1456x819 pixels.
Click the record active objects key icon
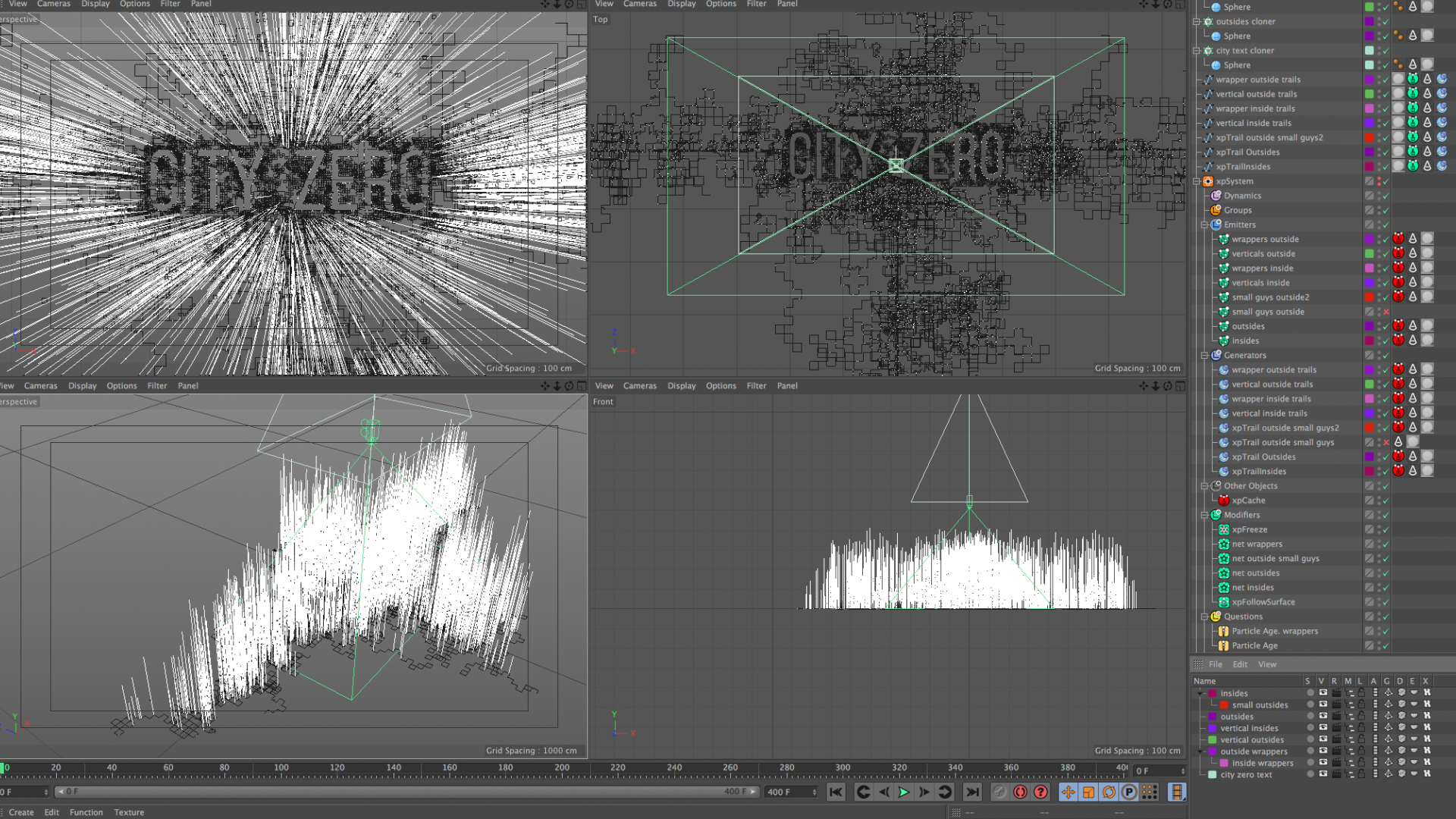point(1000,792)
